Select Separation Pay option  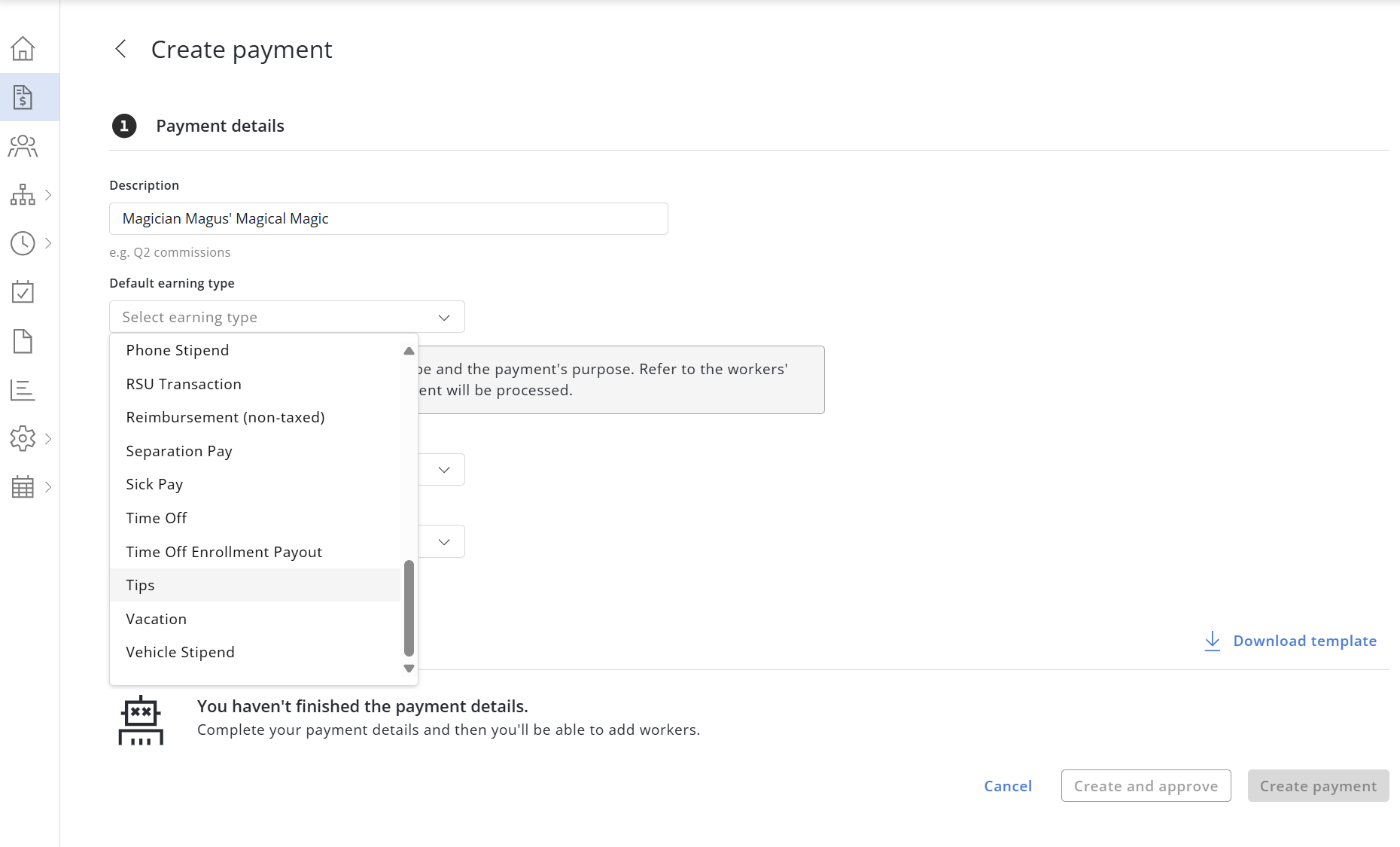[x=255, y=451]
